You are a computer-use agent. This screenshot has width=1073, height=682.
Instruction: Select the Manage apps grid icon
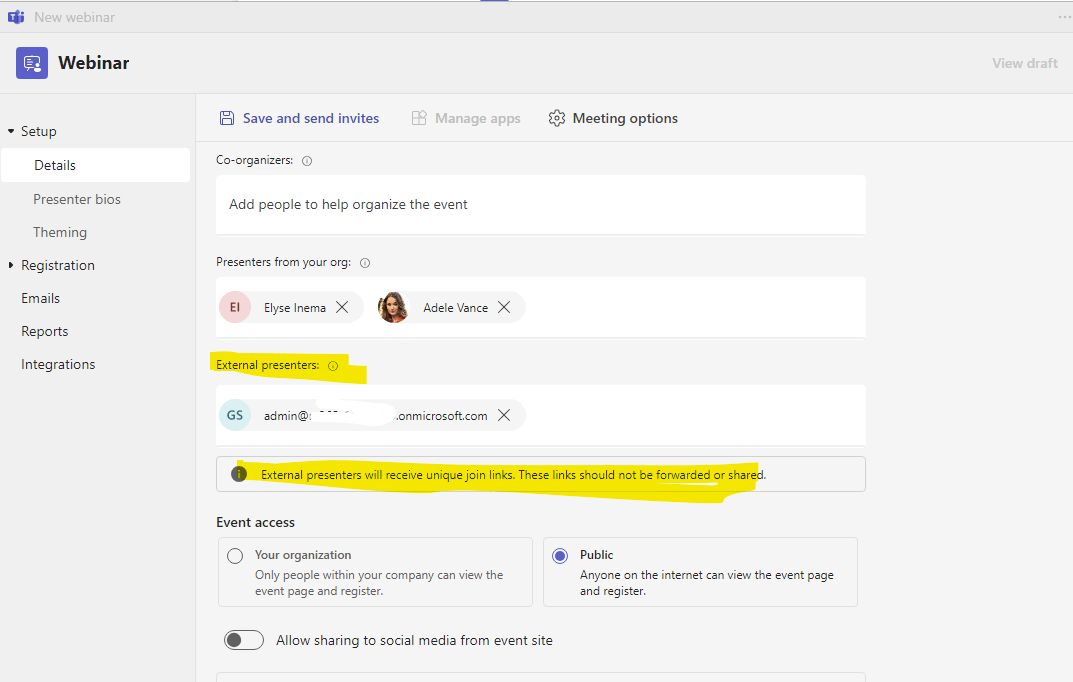418,117
